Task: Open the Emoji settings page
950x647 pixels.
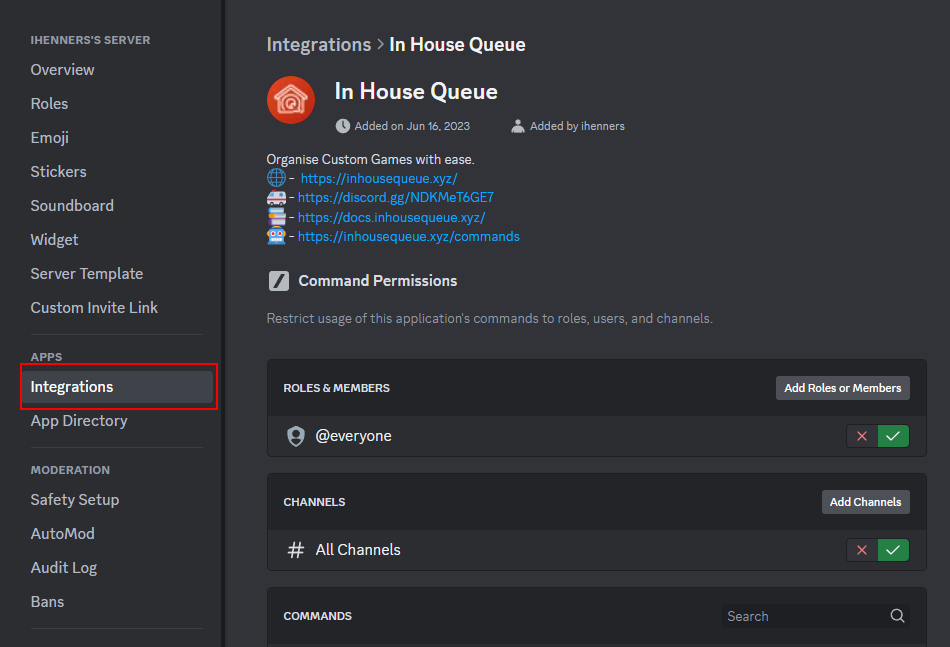Action: (50, 138)
